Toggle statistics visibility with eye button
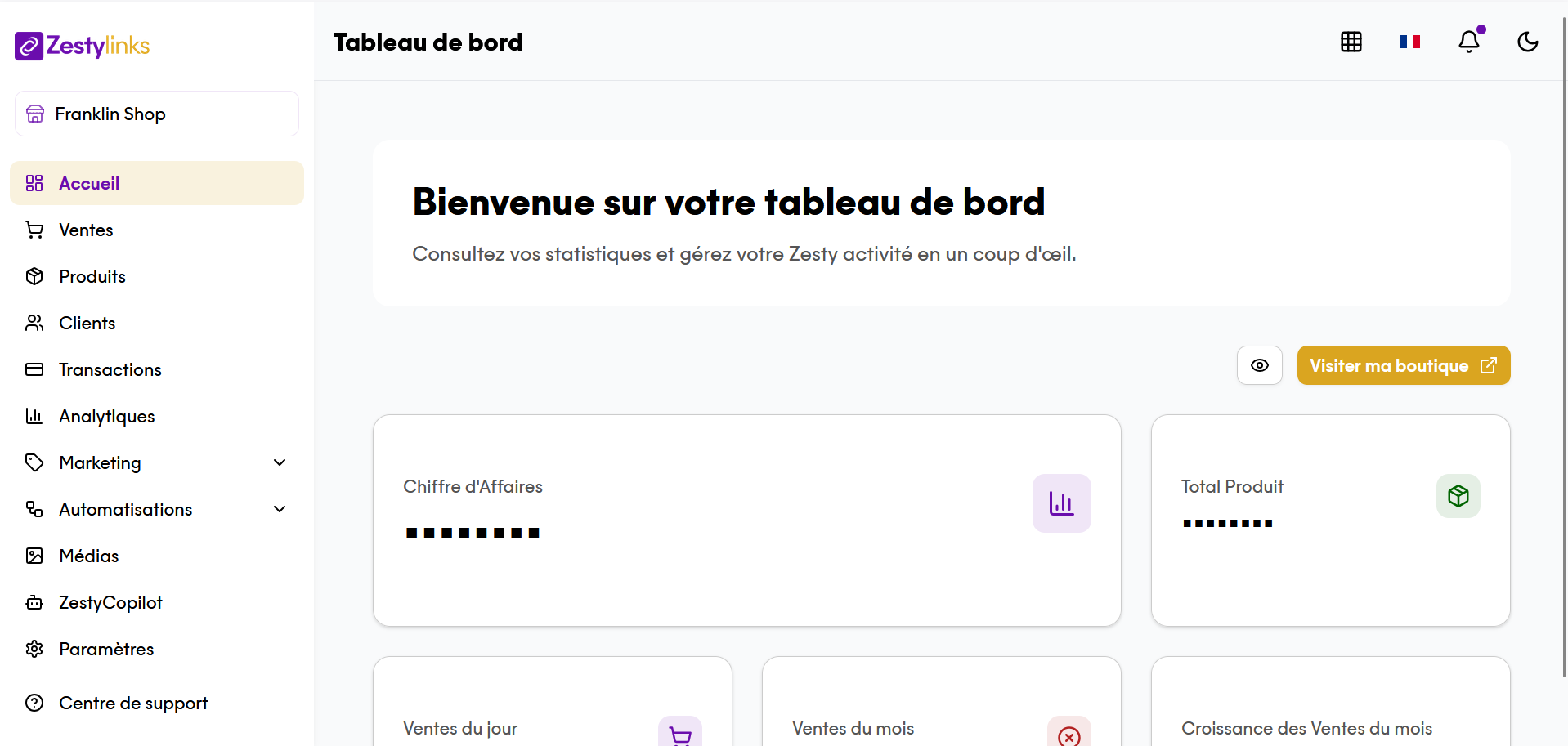 tap(1260, 365)
